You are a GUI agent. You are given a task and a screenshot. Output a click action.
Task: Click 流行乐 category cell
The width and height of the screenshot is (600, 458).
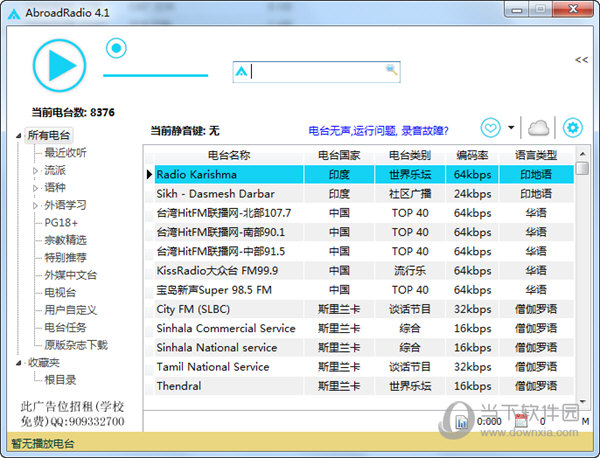410,271
